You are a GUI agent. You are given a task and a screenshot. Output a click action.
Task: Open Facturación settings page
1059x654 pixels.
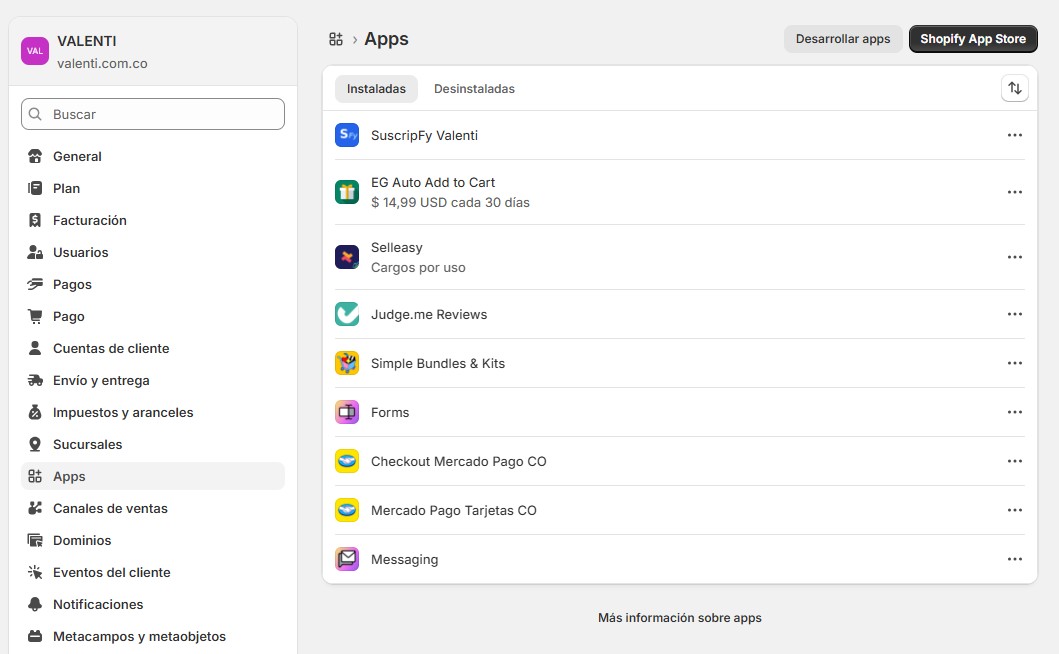(x=153, y=220)
